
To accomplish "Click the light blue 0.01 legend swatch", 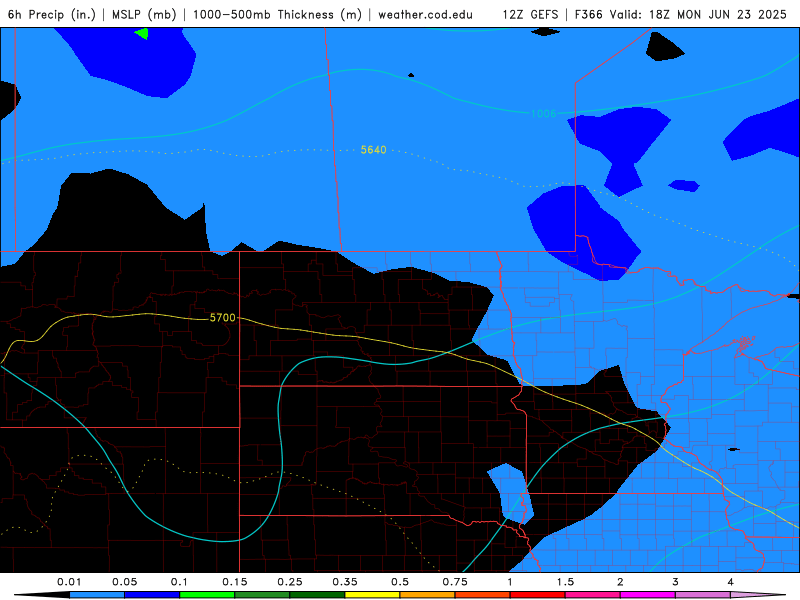I will tap(97, 595).
